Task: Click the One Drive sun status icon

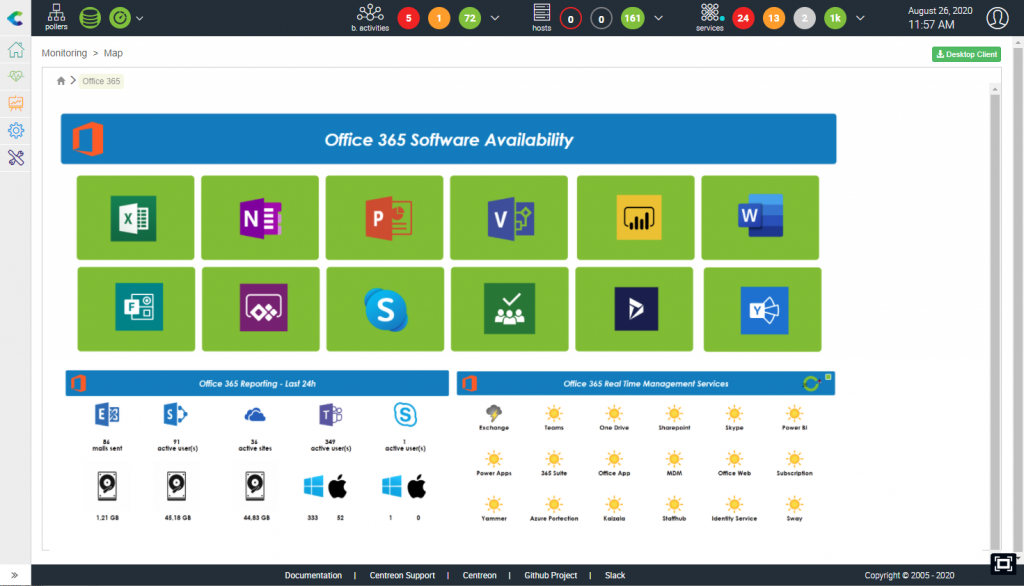Action: pyautogui.click(x=614, y=413)
